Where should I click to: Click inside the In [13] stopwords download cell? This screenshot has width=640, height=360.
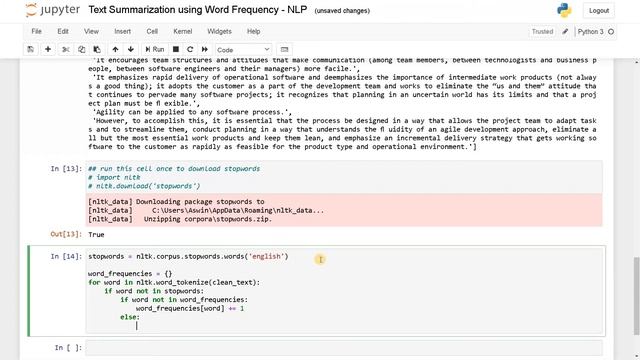[x=344, y=177]
